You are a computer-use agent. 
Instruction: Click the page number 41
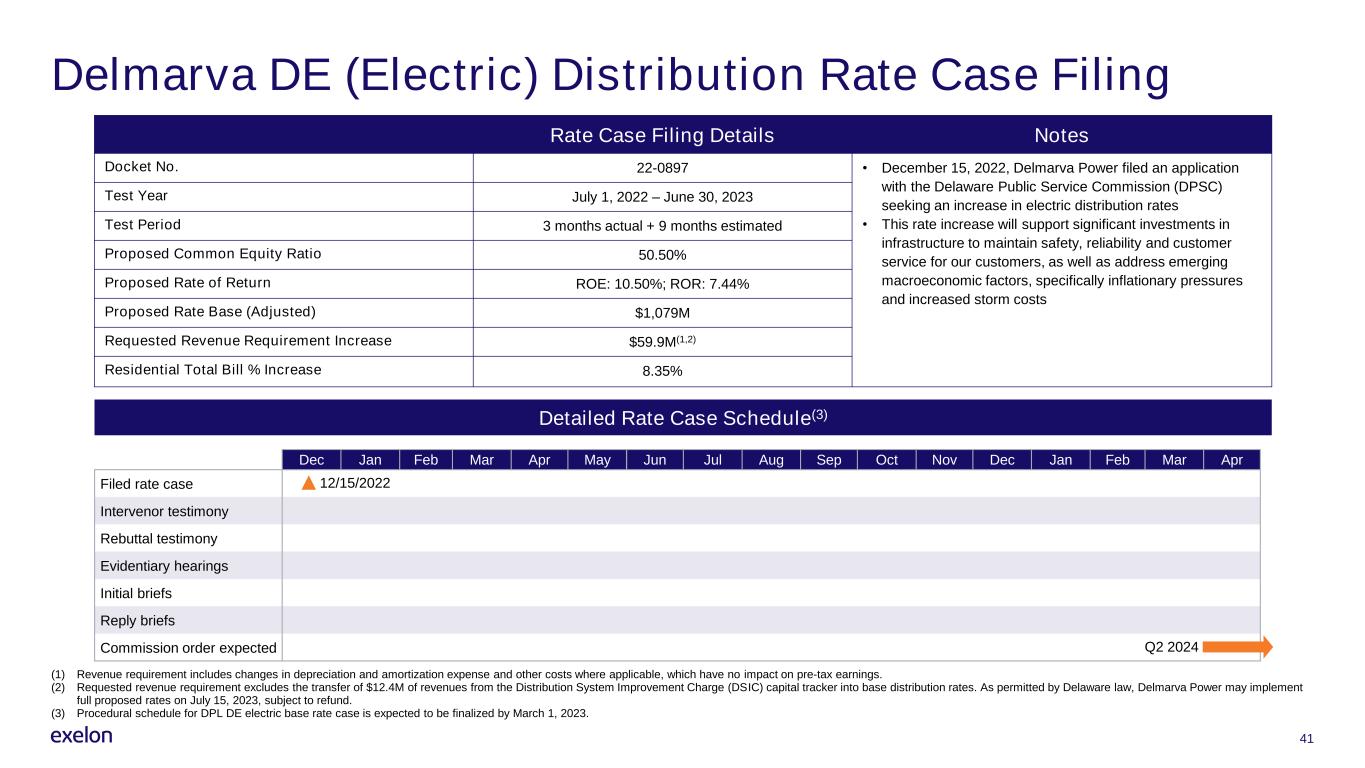[x=1305, y=738]
